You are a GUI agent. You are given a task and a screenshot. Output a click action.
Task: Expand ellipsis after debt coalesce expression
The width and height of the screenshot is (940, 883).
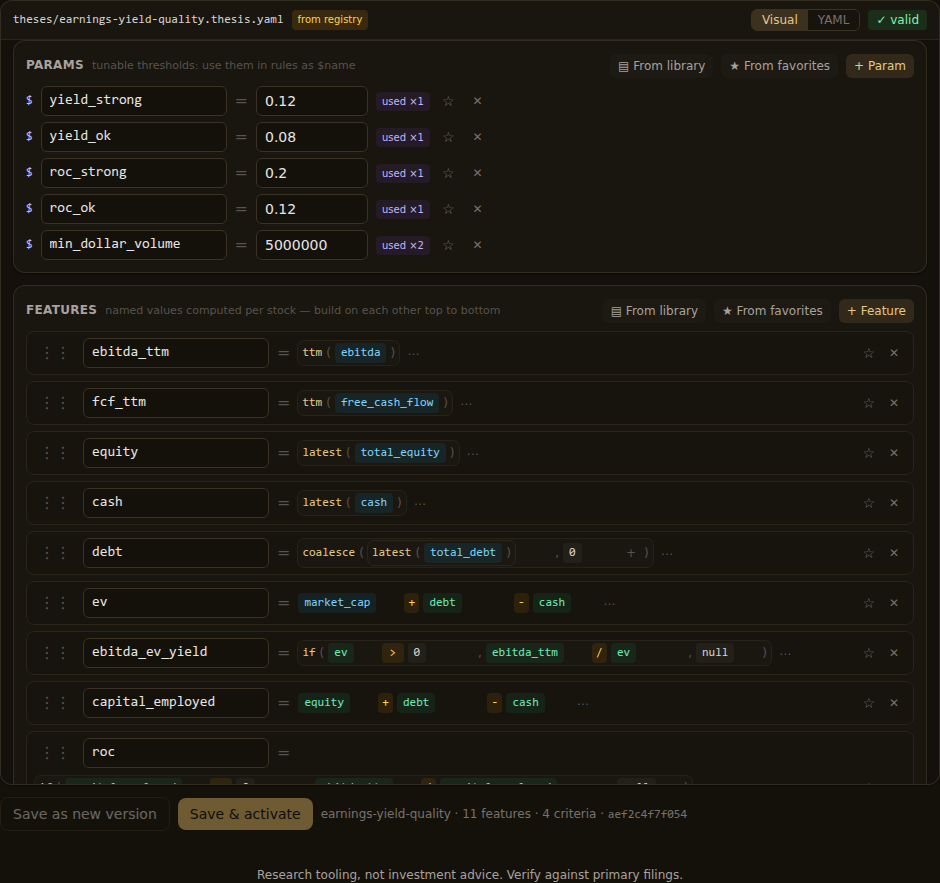point(667,553)
